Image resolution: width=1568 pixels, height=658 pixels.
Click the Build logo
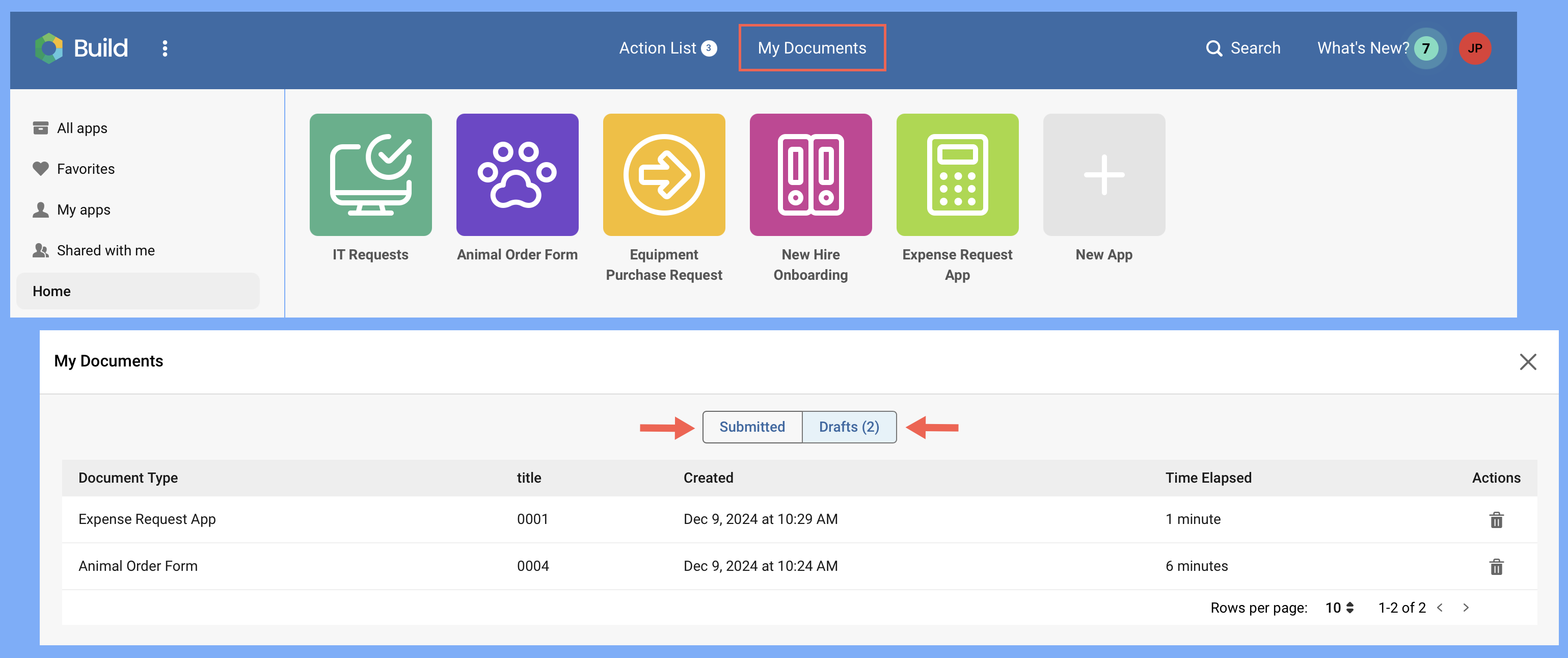pos(83,47)
